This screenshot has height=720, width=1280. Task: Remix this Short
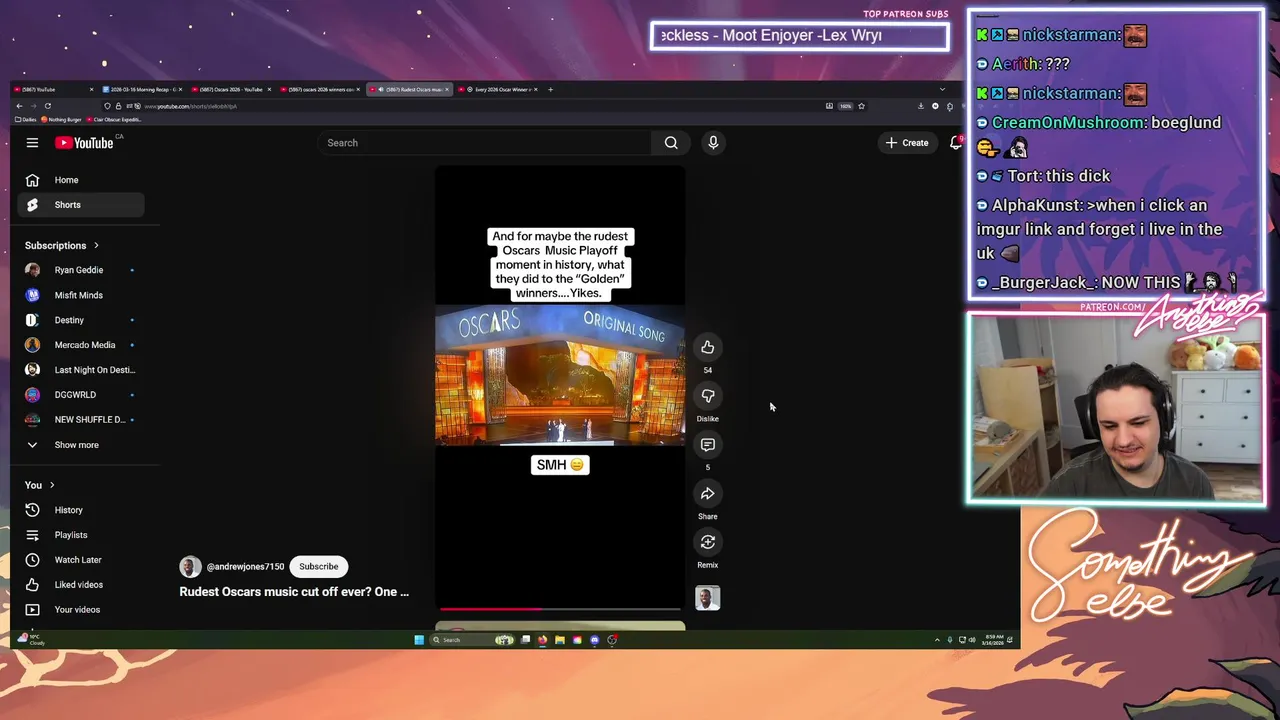707,542
